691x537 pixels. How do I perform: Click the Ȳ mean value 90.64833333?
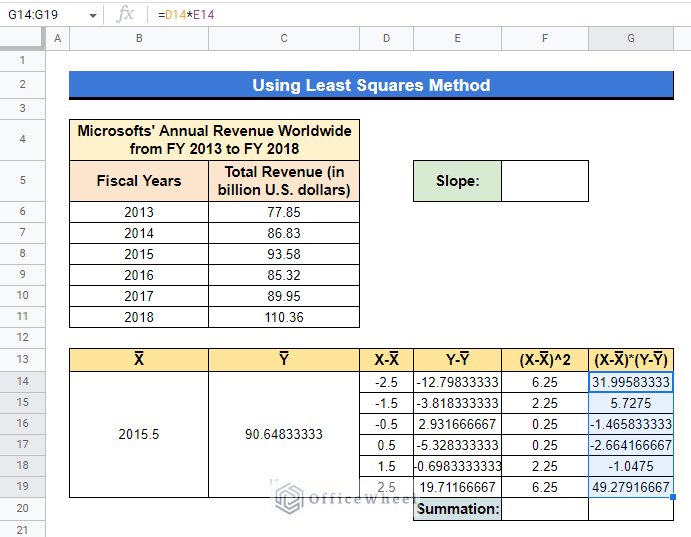[x=284, y=434]
